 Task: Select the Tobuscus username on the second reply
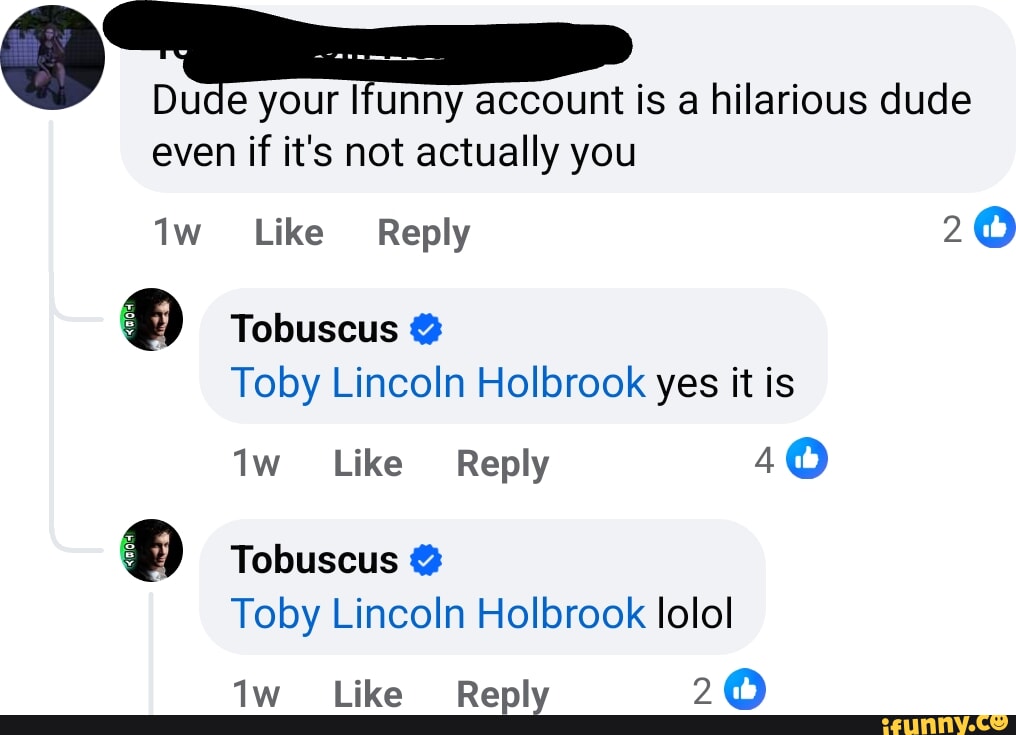point(314,559)
